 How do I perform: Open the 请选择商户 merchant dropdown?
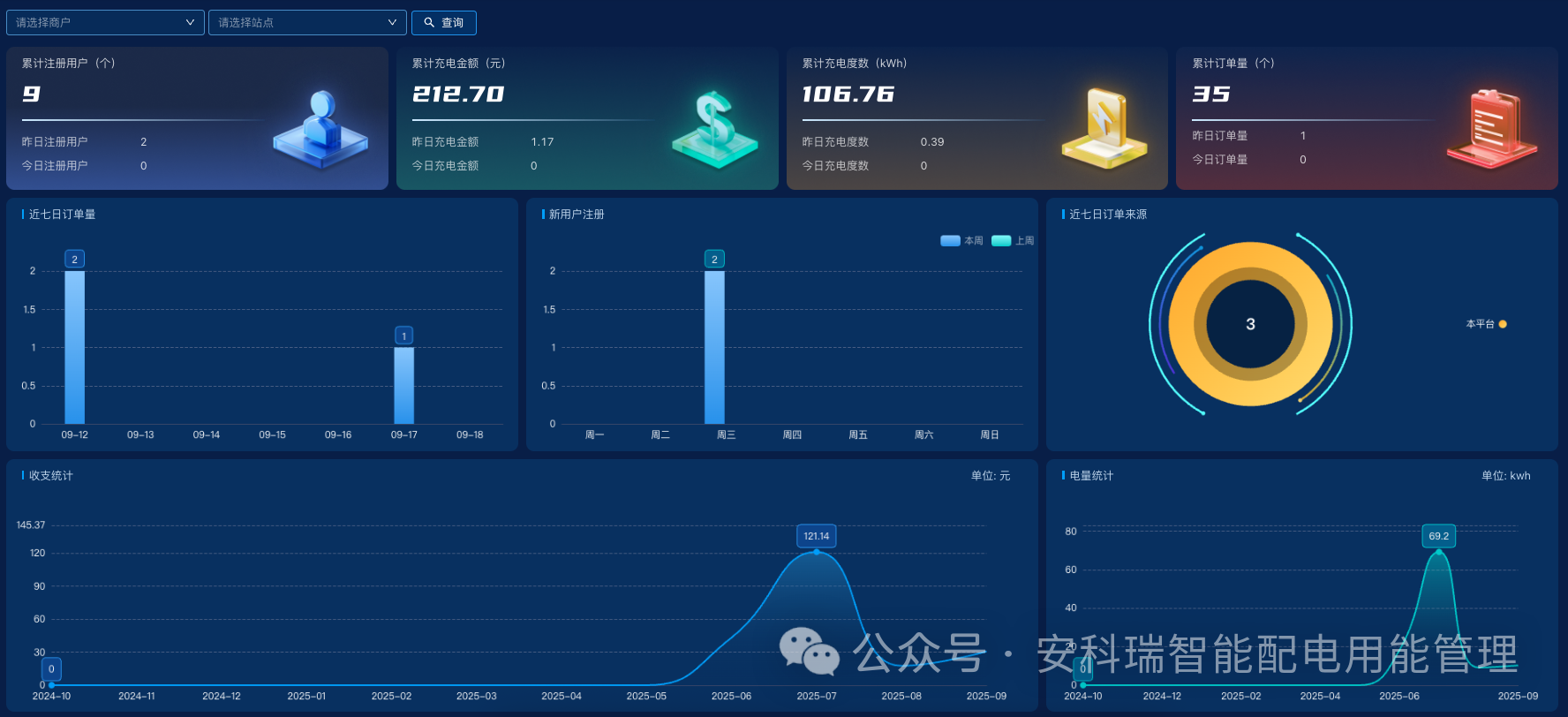[105, 22]
